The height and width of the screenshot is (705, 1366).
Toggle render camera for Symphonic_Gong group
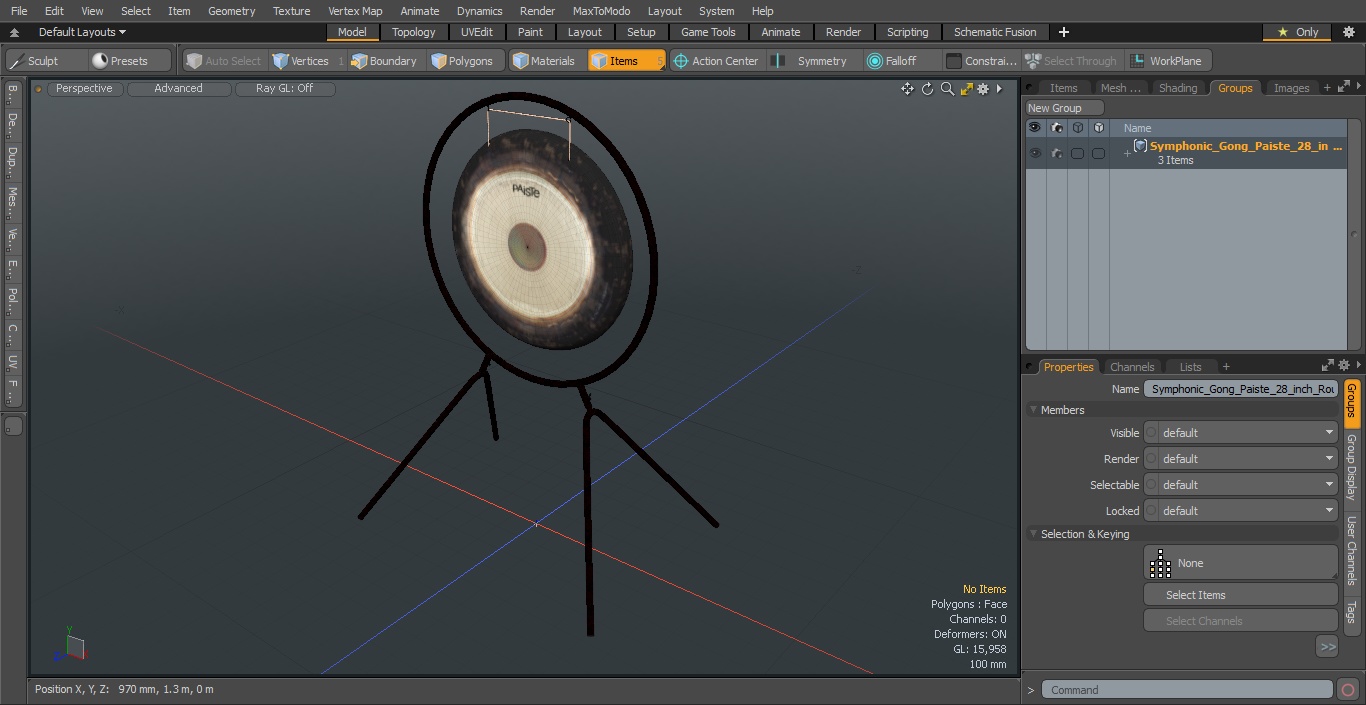pos(1056,153)
